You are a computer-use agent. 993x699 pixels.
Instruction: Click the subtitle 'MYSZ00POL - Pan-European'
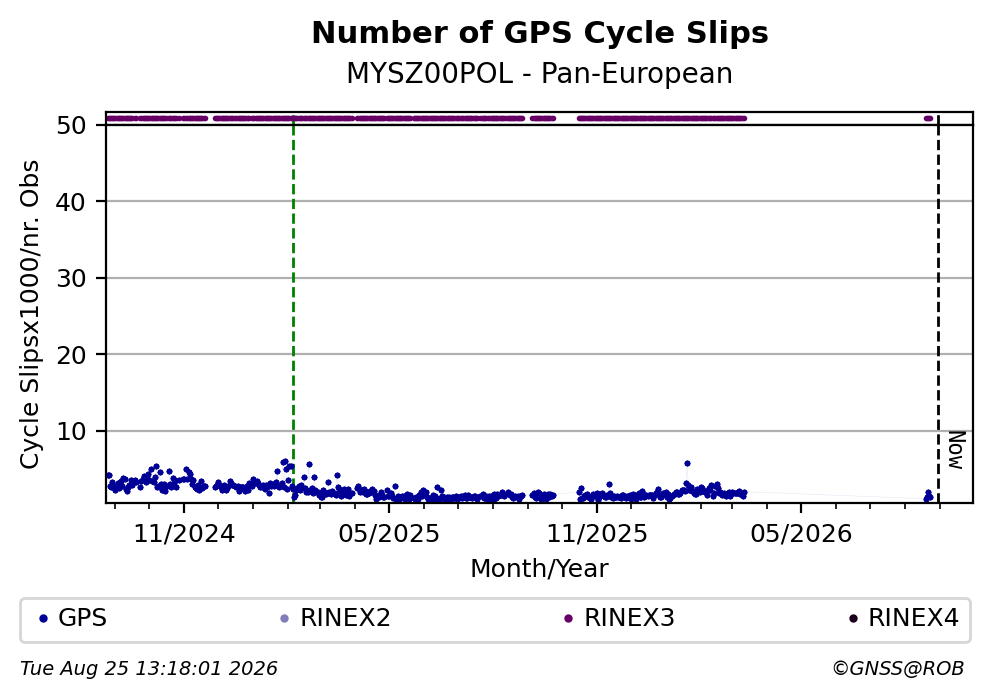click(540, 73)
